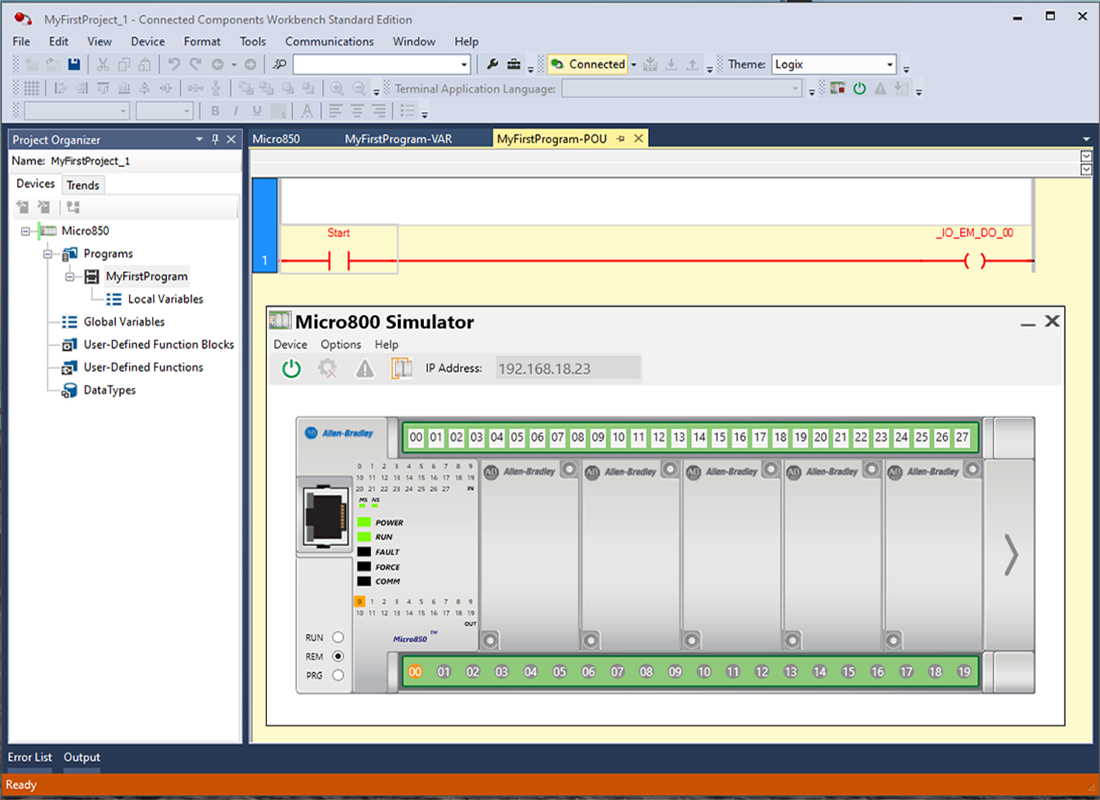Click the font color A icon
1100x800 pixels.
(307, 111)
